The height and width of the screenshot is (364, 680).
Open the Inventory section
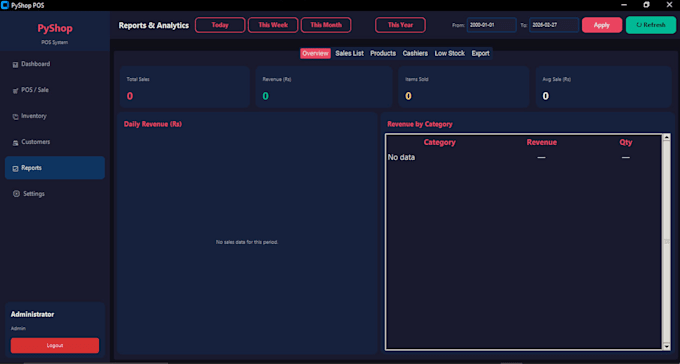coord(55,116)
